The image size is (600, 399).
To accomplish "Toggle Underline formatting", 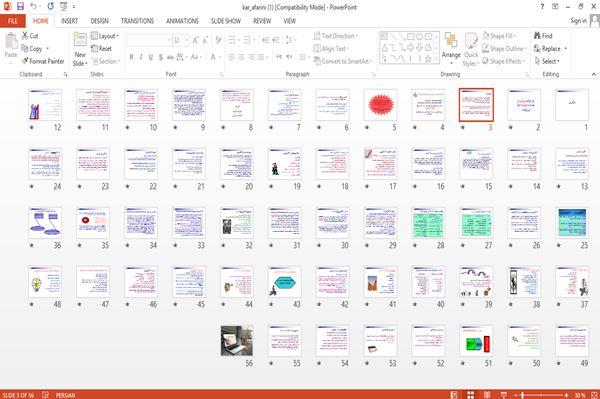I will coord(151,57).
